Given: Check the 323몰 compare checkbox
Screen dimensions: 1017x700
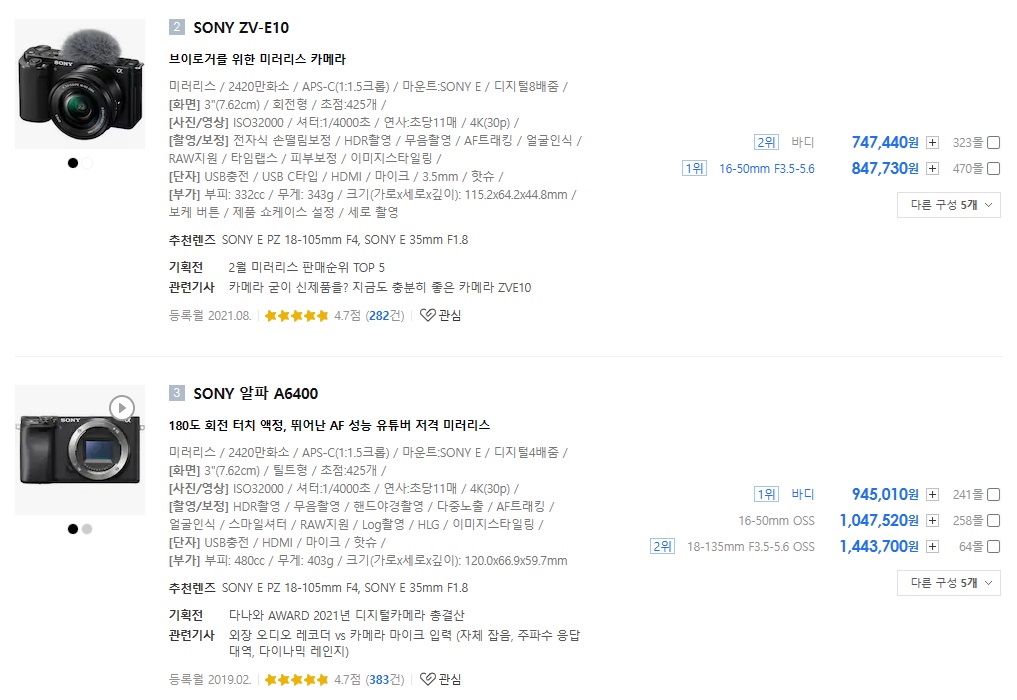Looking at the screenshot, I should [x=993, y=143].
